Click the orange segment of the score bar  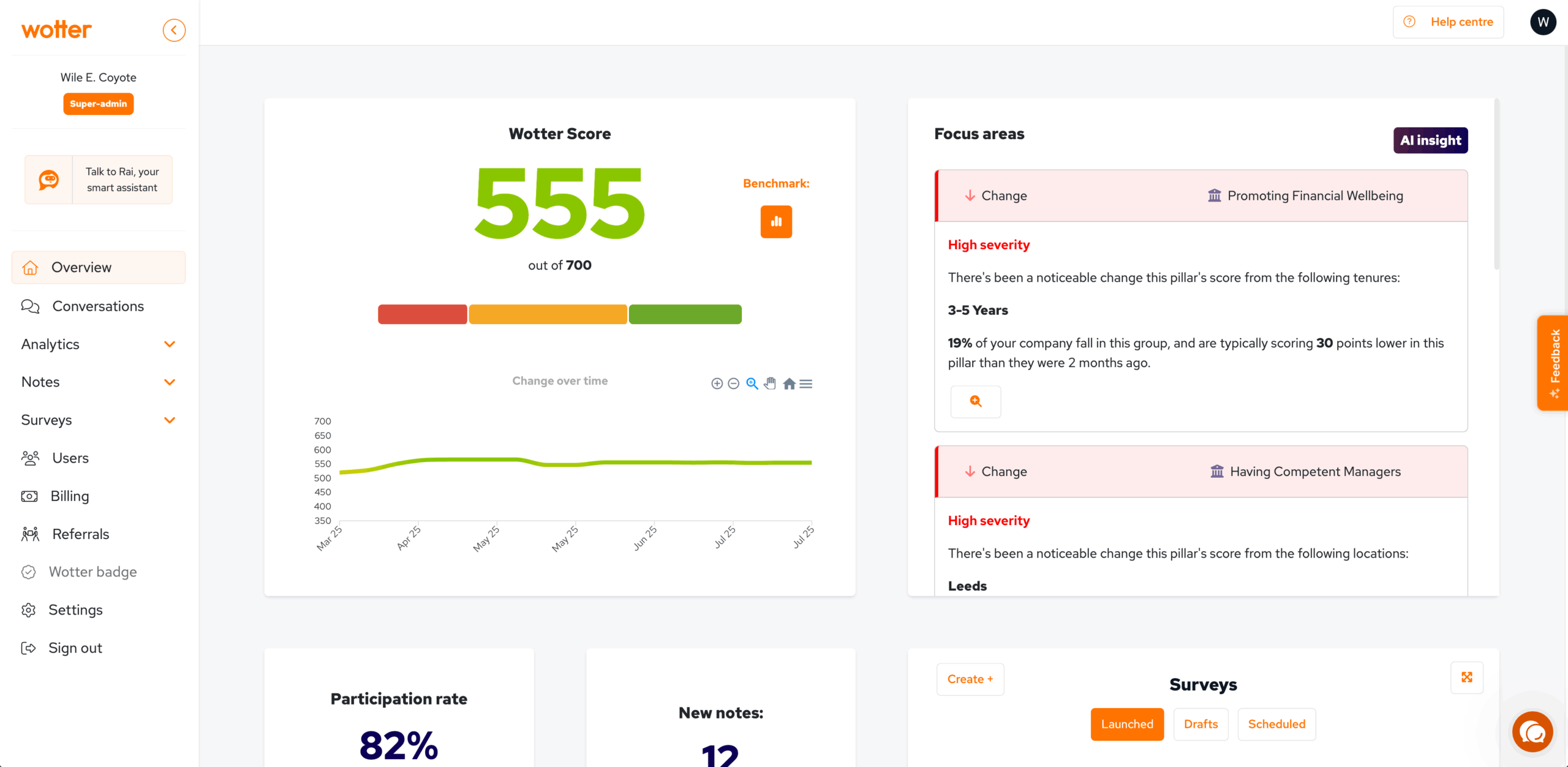click(x=548, y=314)
